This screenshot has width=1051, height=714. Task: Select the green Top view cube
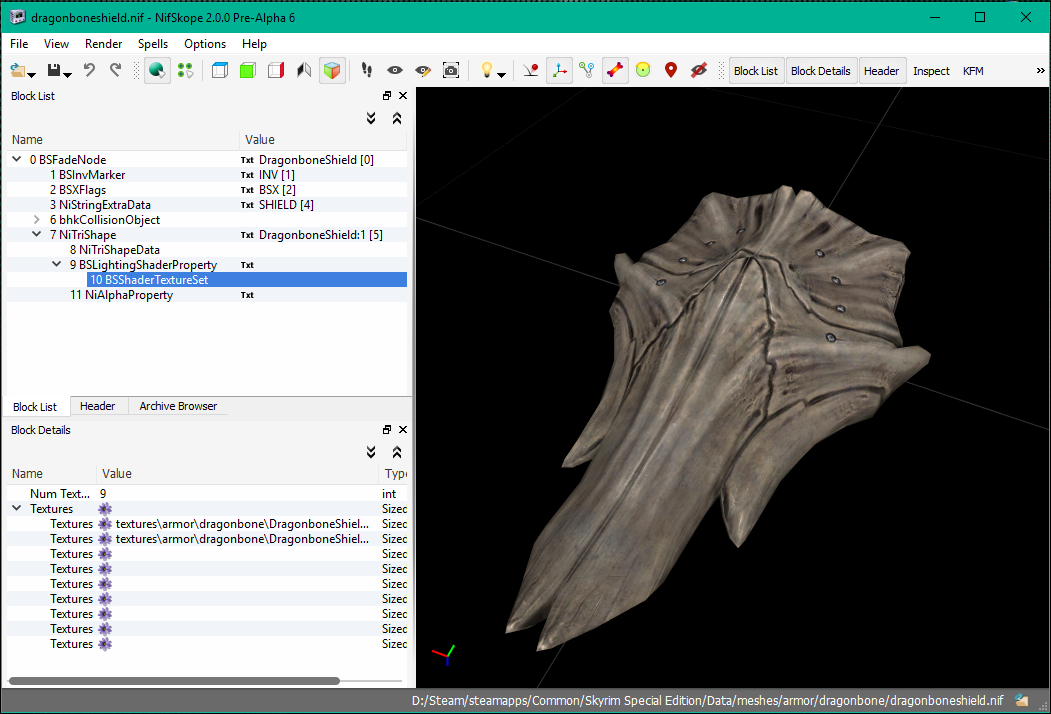[x=248, y=71]
